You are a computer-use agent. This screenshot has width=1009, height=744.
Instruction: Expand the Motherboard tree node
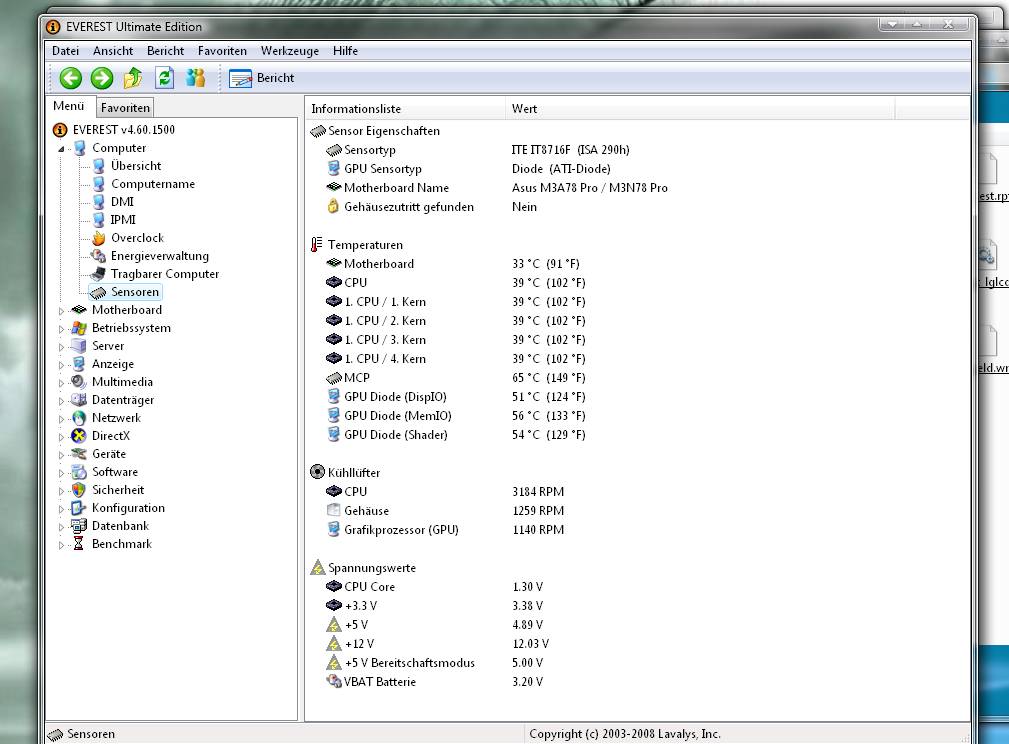62,311
